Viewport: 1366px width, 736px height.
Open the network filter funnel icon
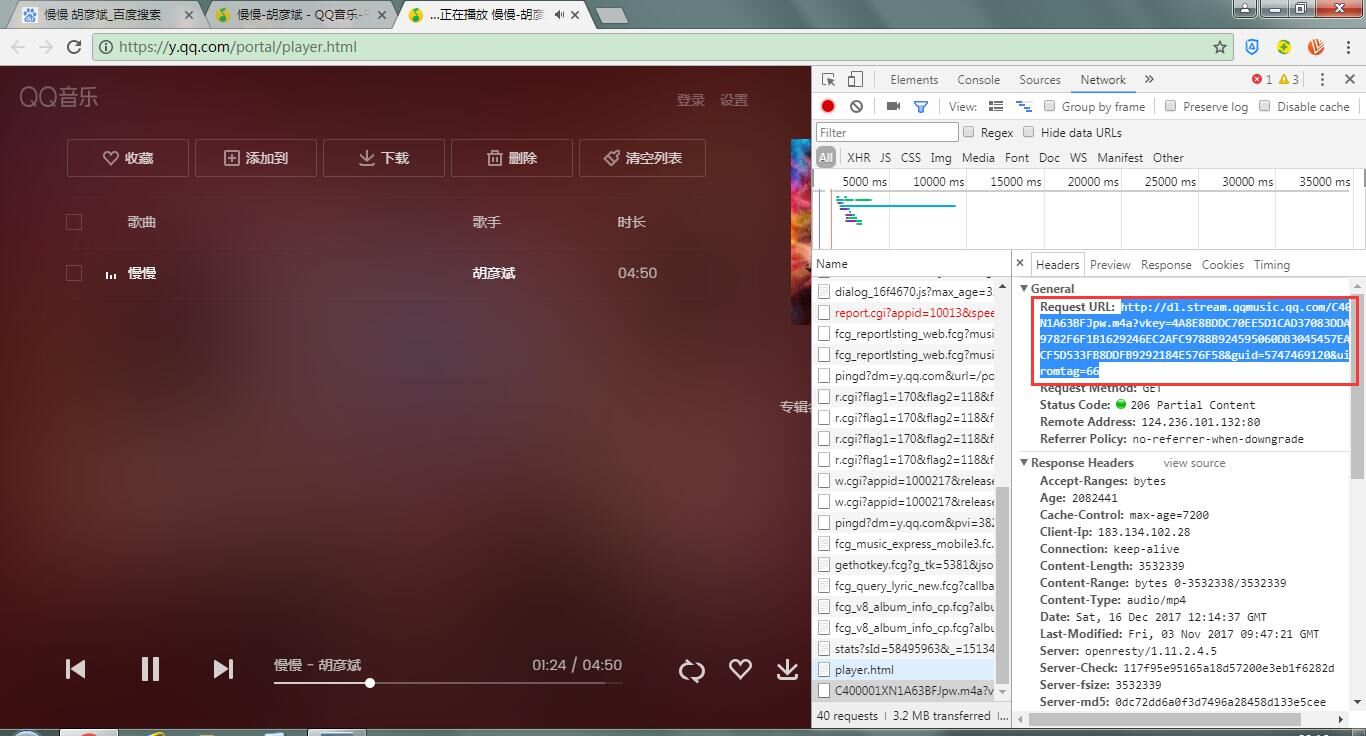click(x=921, y=106)
